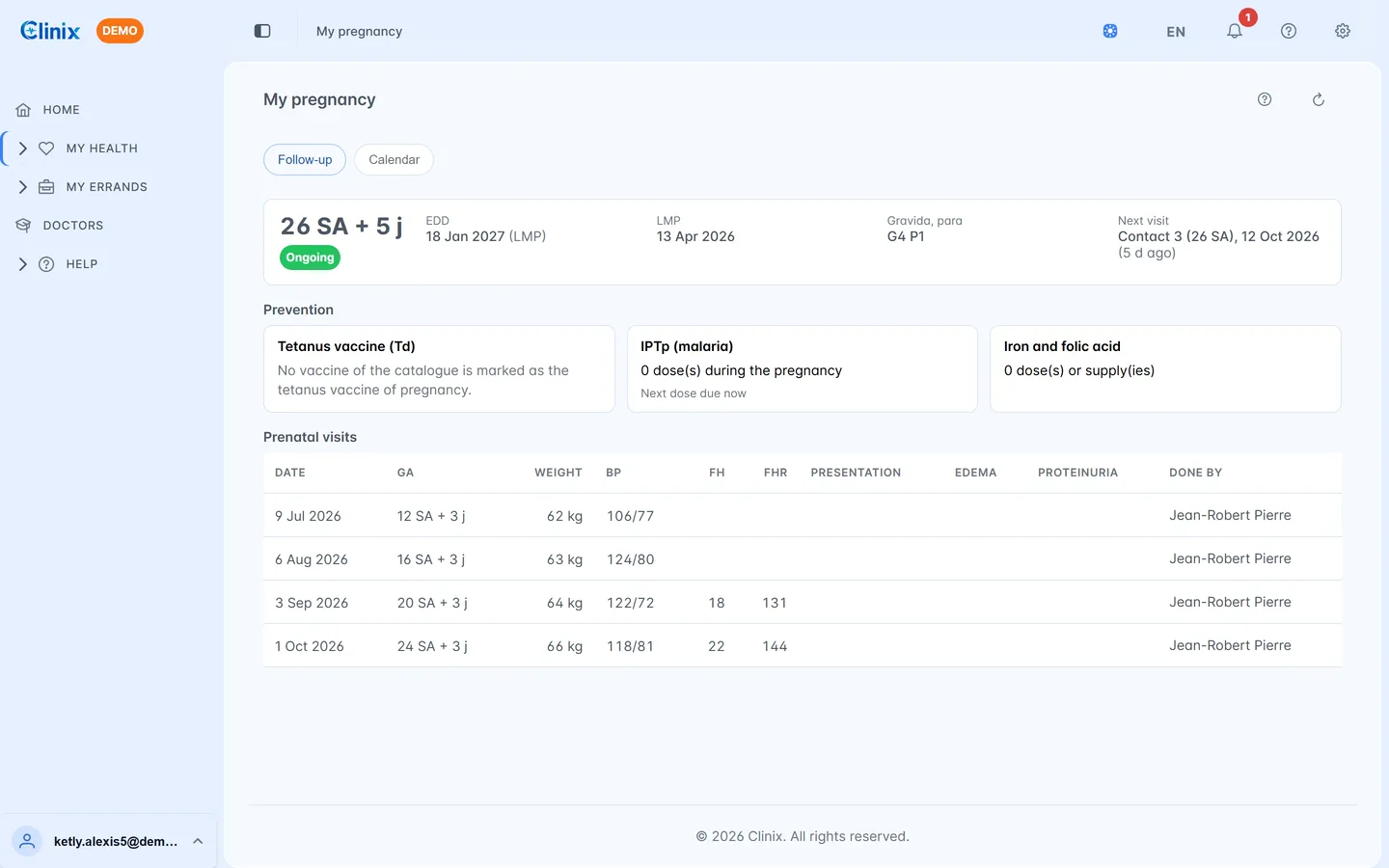Click the DEMO badge
This screenshot has height=868, width=1389.
[120, 31]
